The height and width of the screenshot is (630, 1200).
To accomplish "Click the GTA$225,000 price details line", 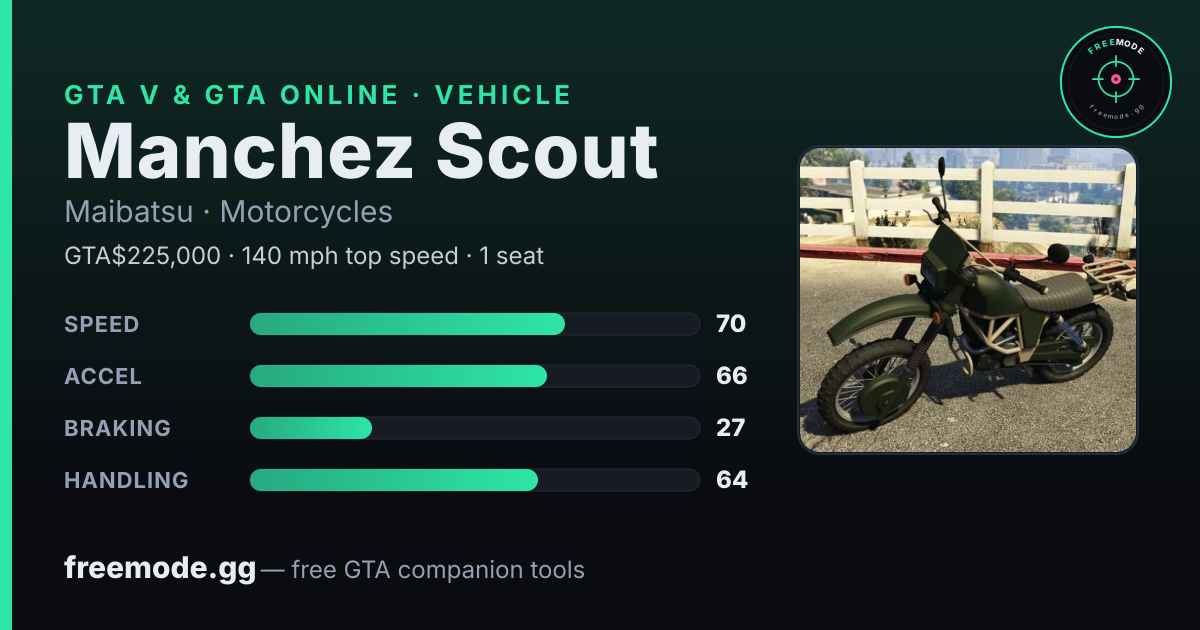I will [x=304, y=256].
